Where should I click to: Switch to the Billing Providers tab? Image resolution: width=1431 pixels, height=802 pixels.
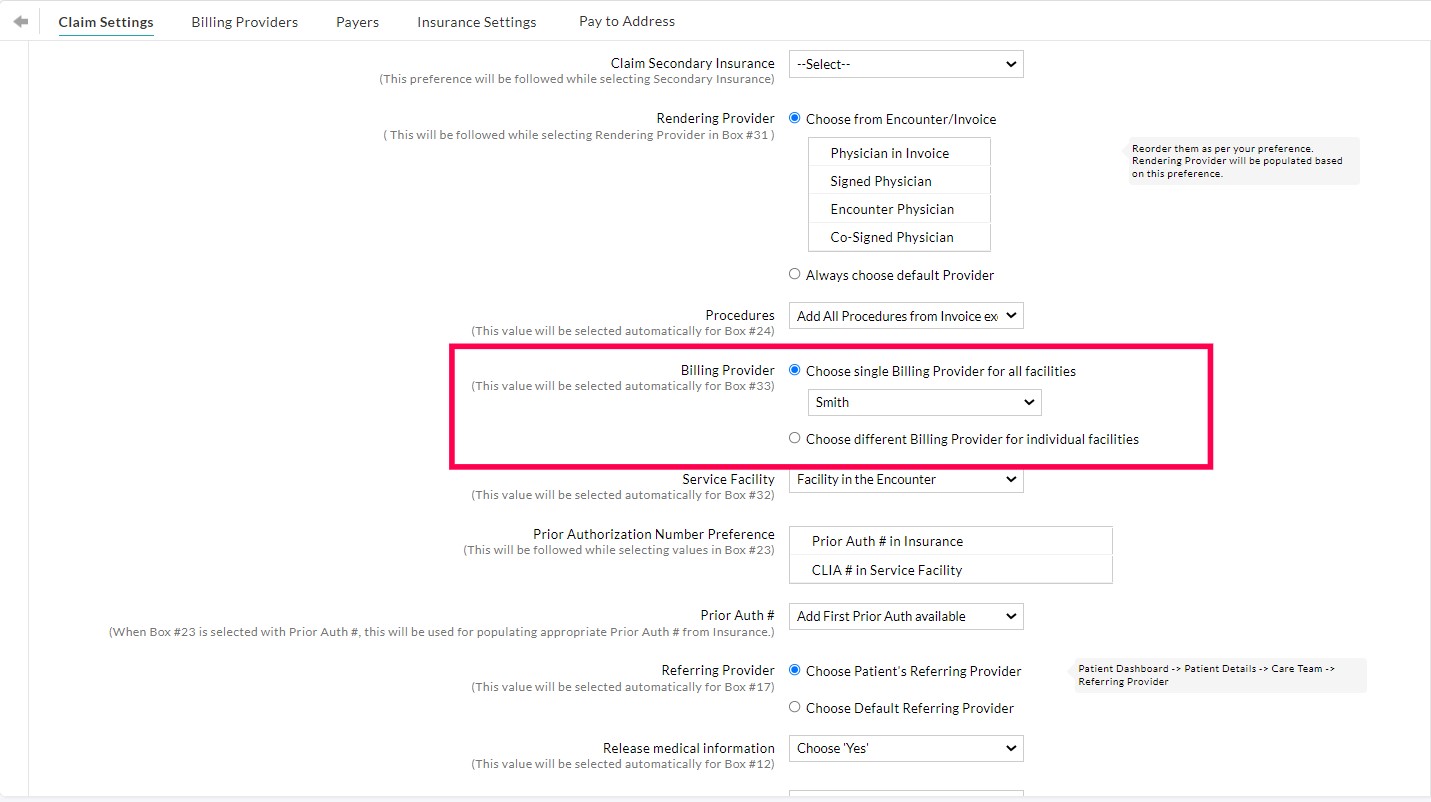[244, 21]
